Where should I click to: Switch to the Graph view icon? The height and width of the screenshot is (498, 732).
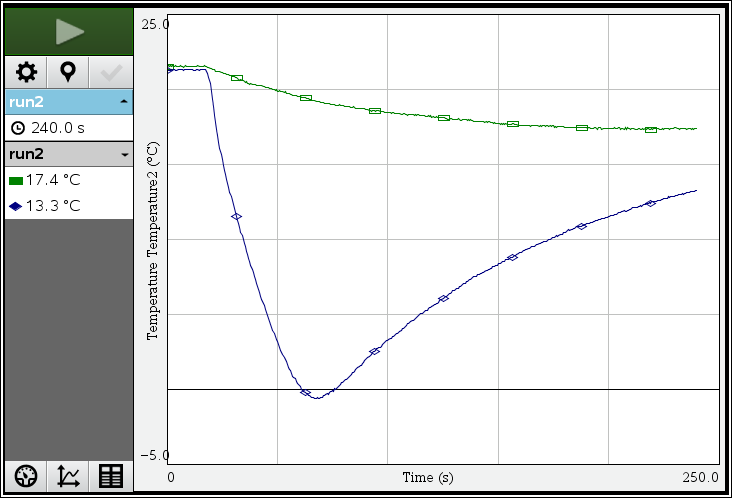pos(68,476)
